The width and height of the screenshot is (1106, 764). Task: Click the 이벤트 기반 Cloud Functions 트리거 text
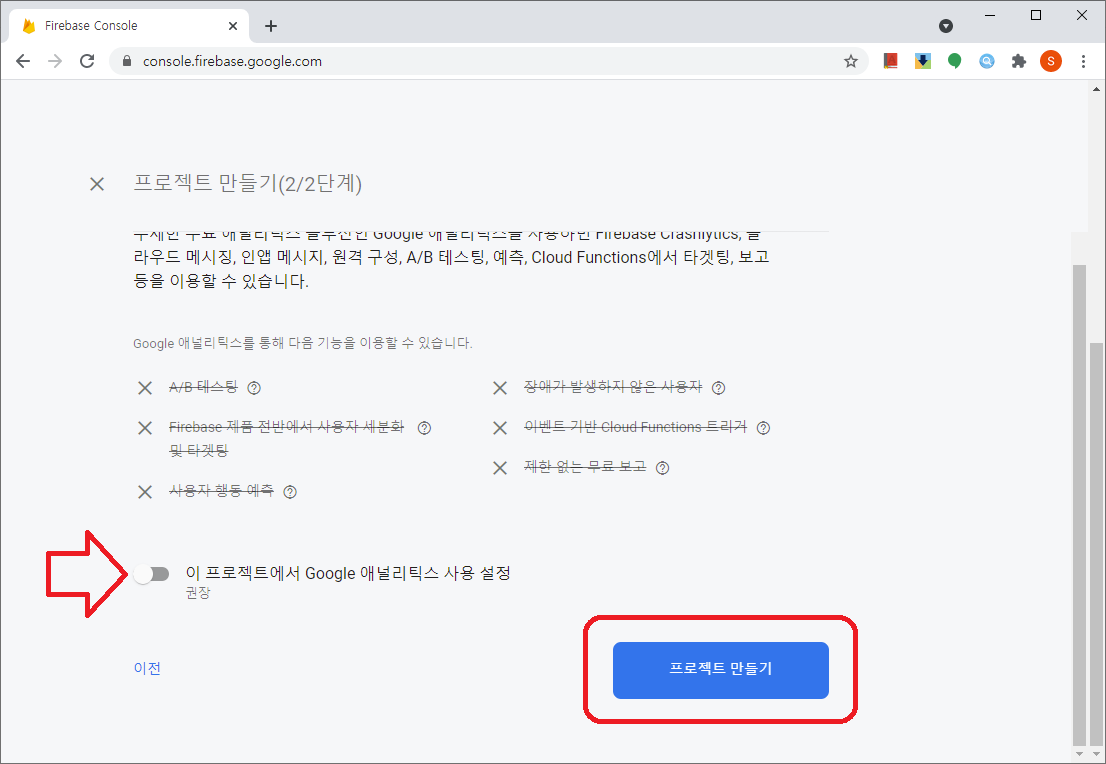tap(636, 427)
